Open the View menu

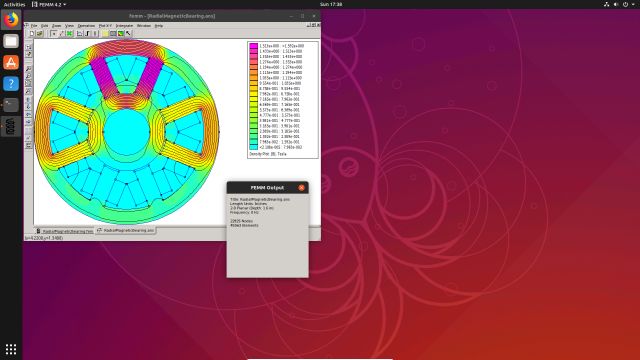(x=69, y=26)
